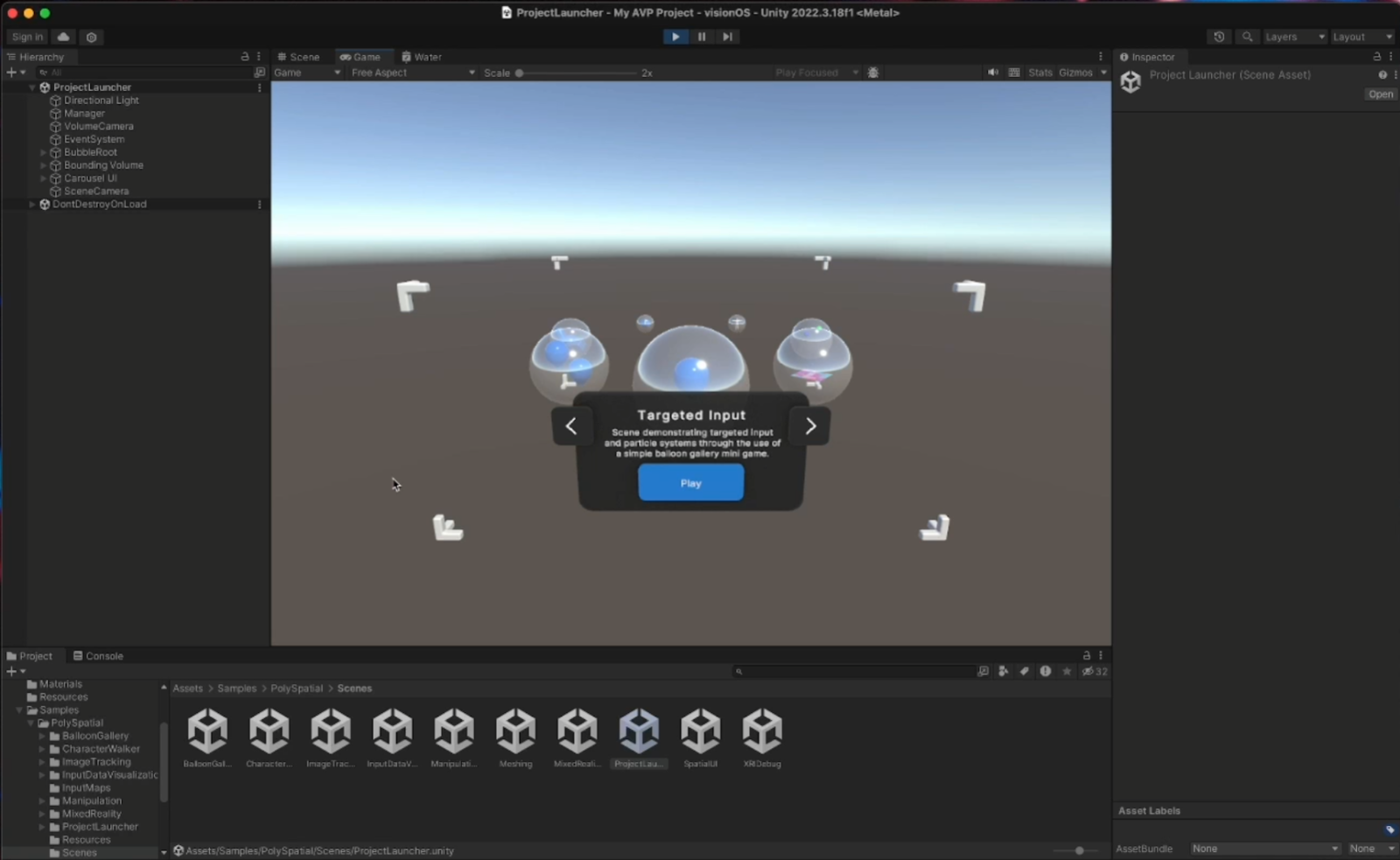Expand the BubbleRoot hierarchy item
Viewport: 1400px width, 860px height.
click(x=43, y=152)
